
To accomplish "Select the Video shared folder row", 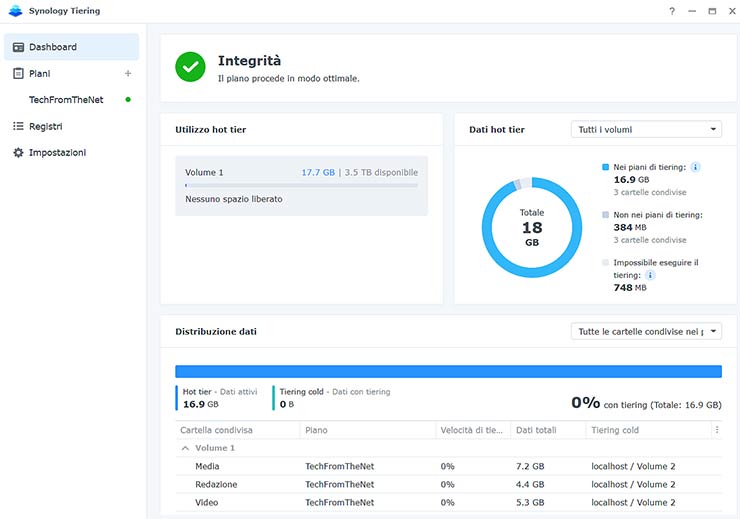I will pyautogui.click(x=448, y=502).
